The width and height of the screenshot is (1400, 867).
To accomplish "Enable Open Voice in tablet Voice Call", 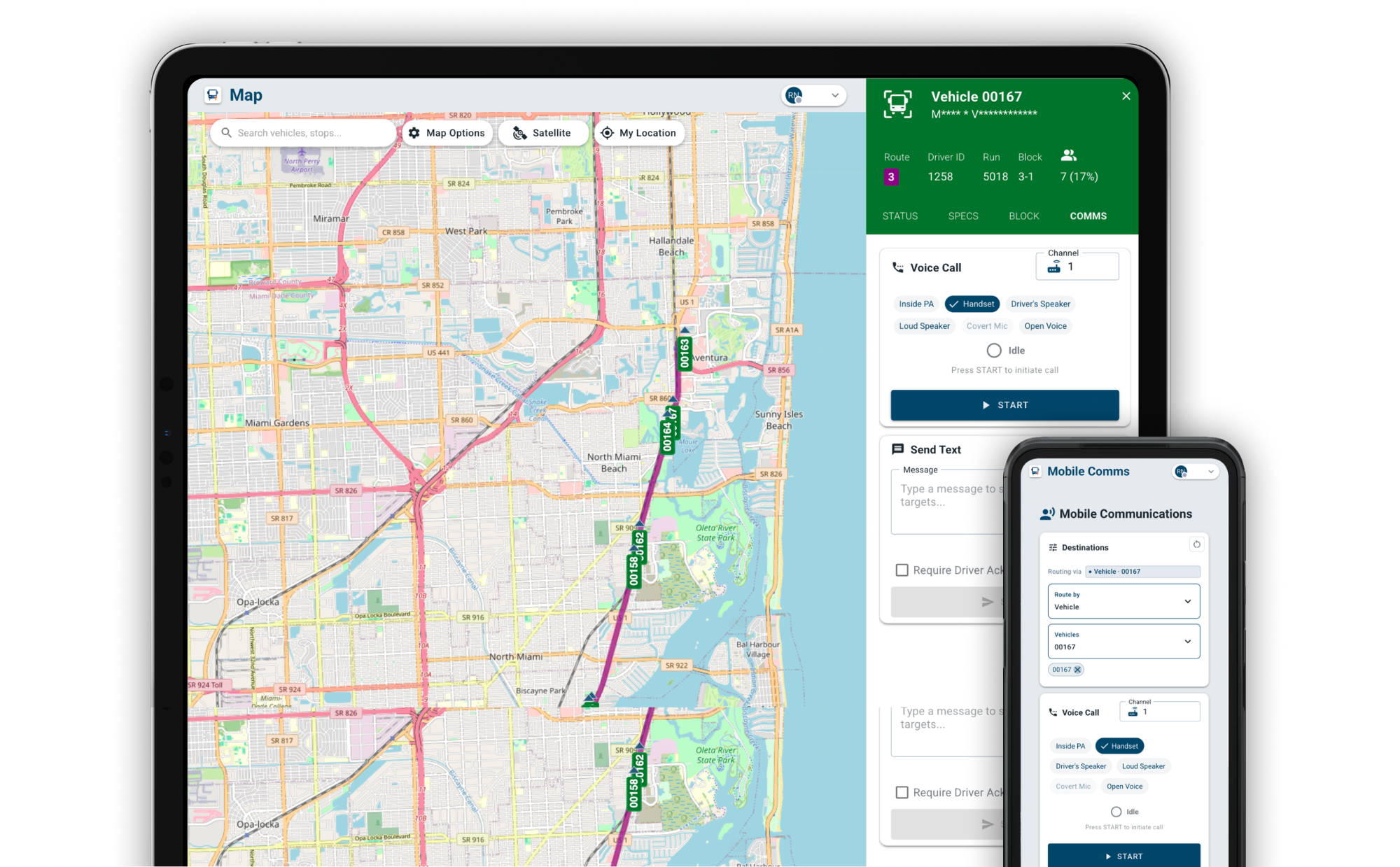I will click(1045, 326).
